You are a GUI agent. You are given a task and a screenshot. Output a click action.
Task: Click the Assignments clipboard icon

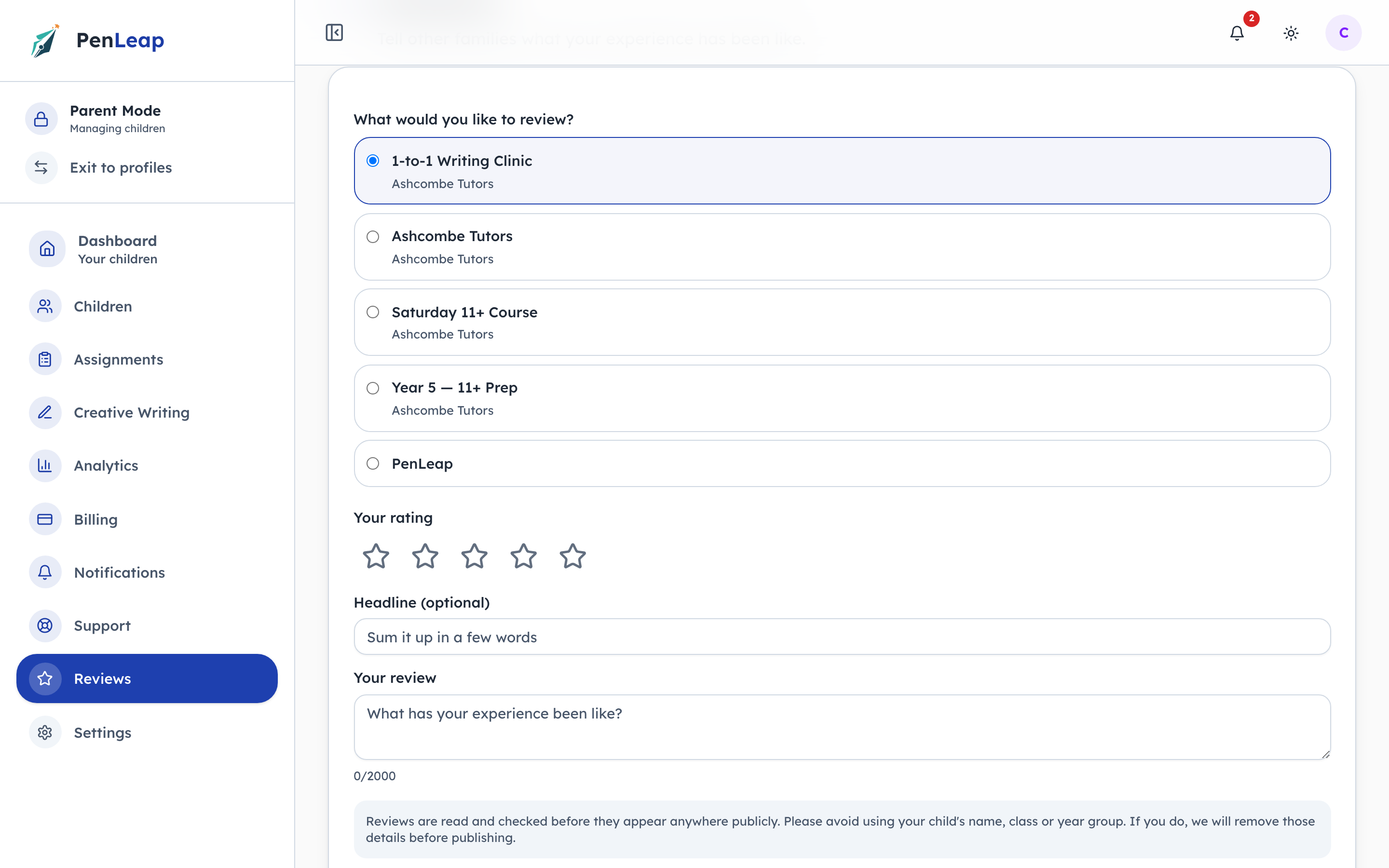[x=45, y=359]
